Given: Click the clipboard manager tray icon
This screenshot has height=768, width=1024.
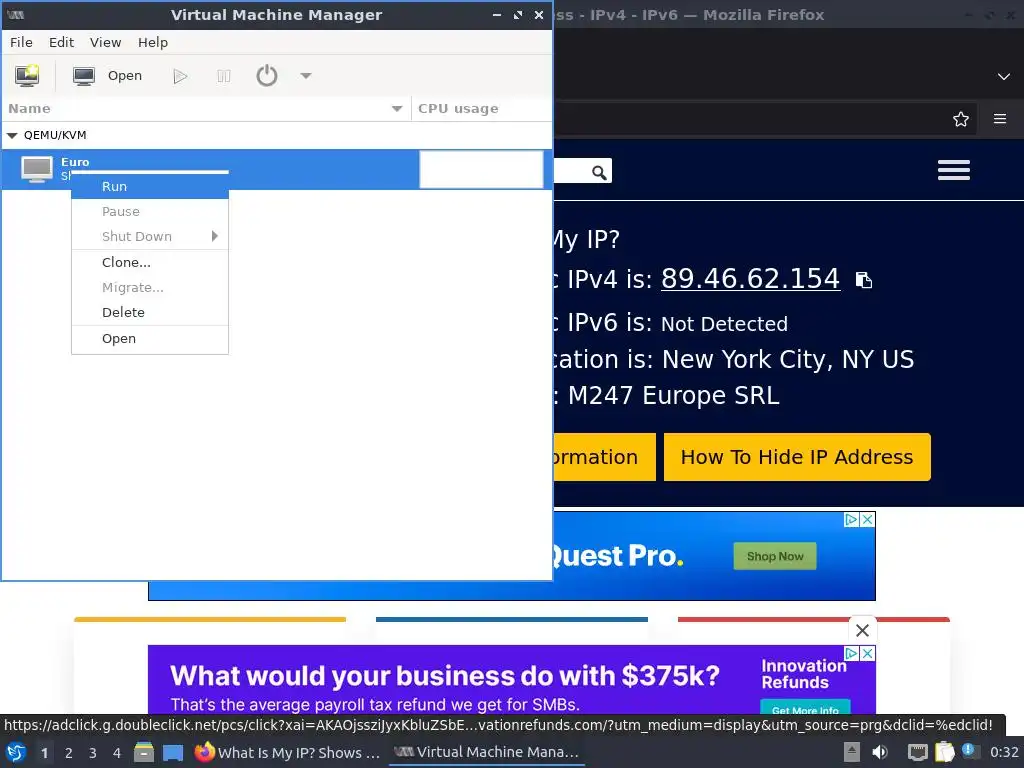Looking at the screenshot, I should [944, 752].
